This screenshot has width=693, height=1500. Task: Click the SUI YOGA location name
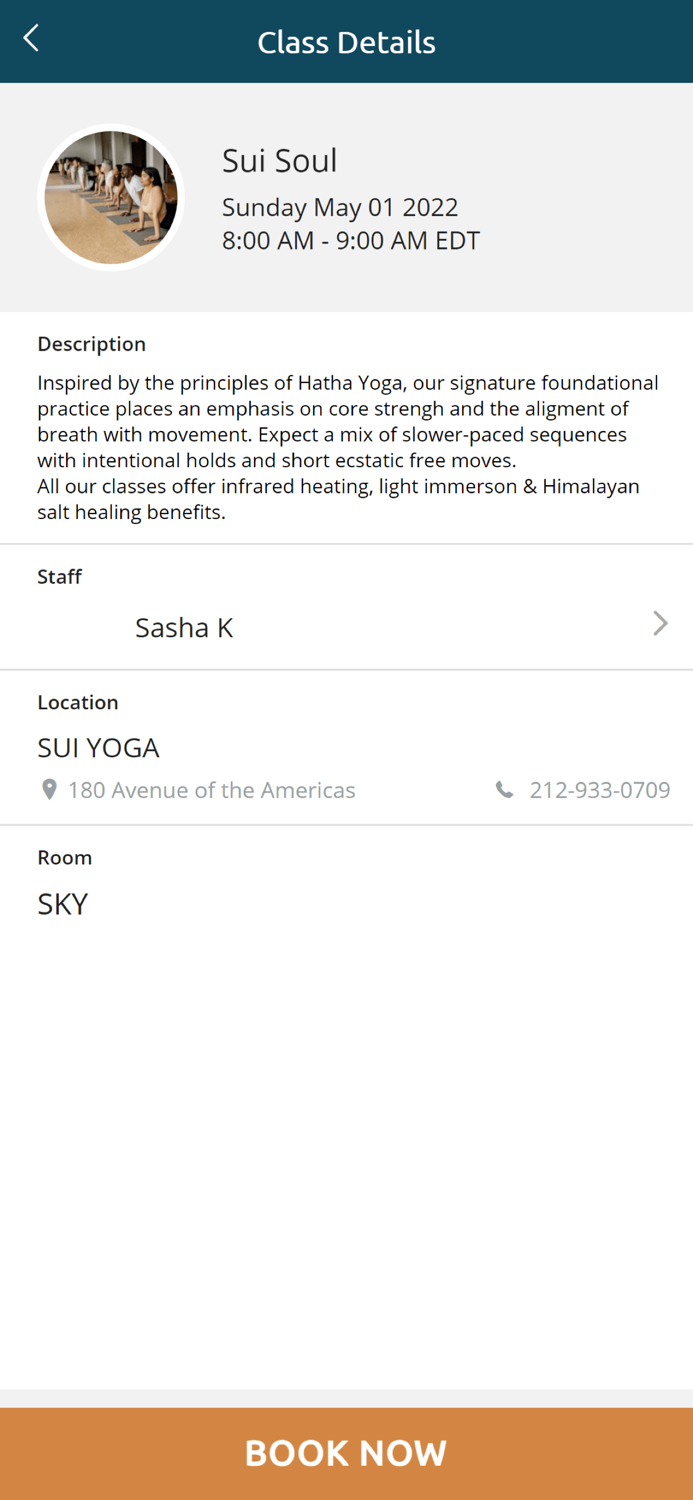point(98,747)
